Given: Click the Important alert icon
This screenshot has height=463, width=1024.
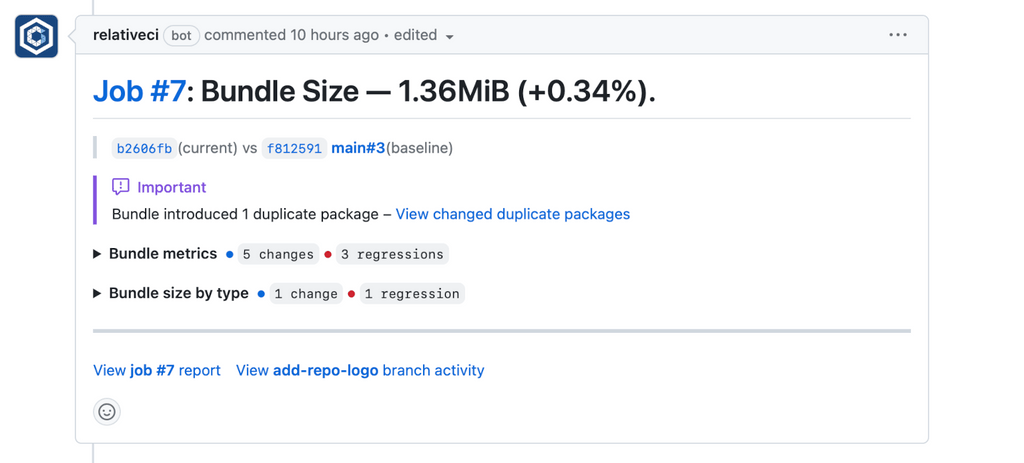Looking at the screenshot, I should click(121, 187).
